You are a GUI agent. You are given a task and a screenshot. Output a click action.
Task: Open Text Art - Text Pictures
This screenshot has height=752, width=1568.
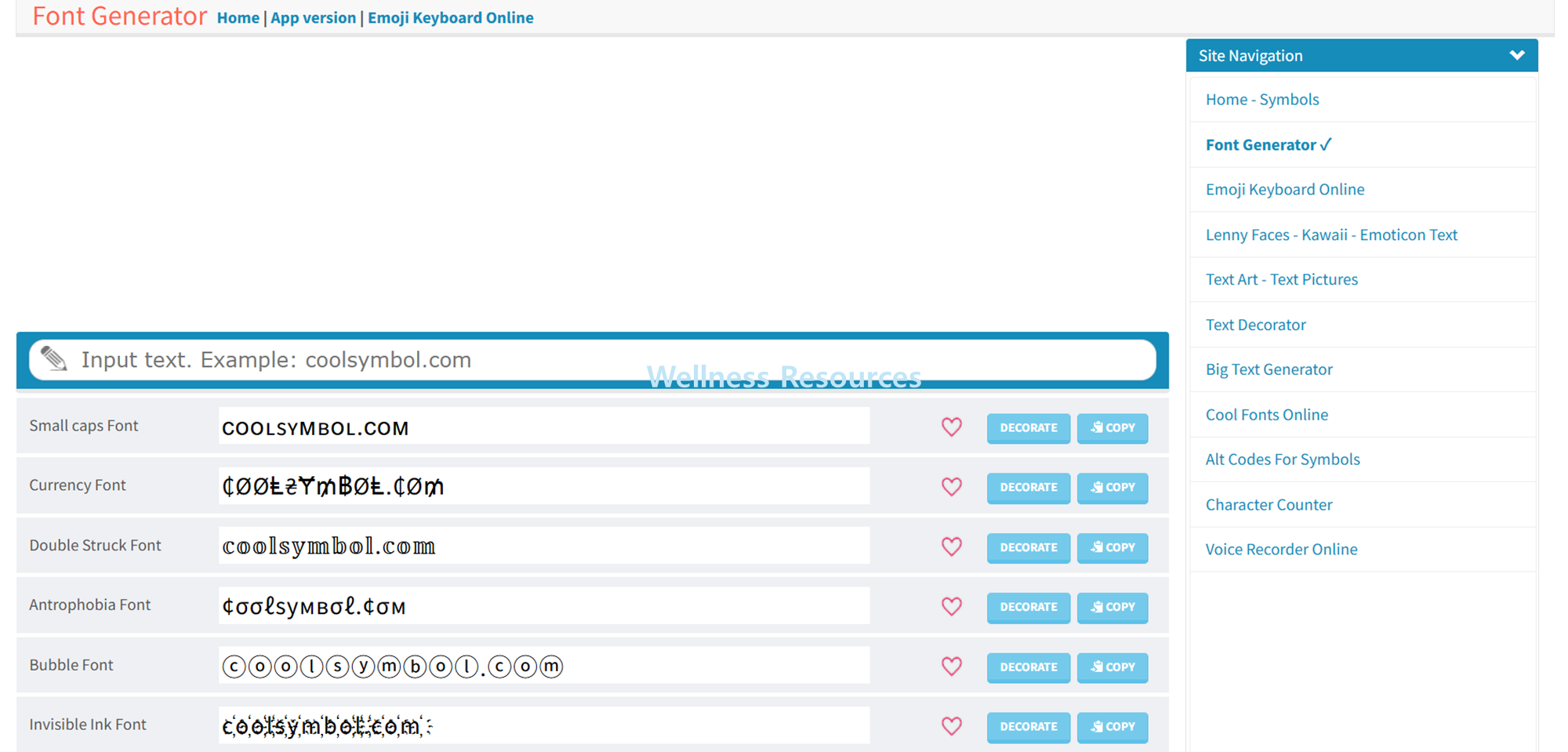click(1282, 279)
